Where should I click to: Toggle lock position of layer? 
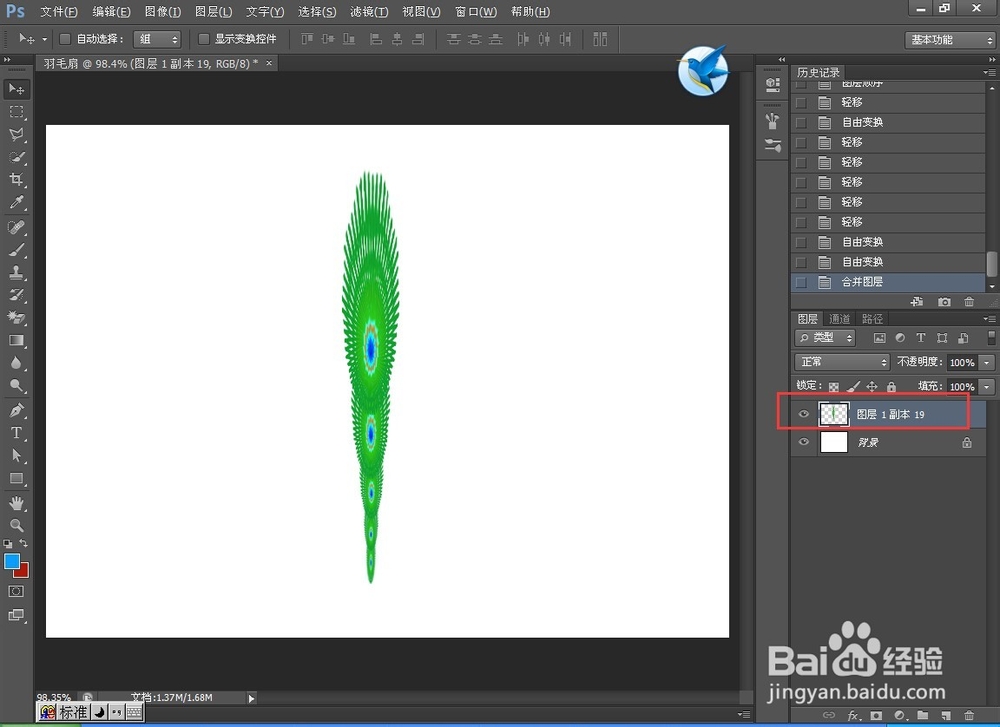tap(872, 386)
